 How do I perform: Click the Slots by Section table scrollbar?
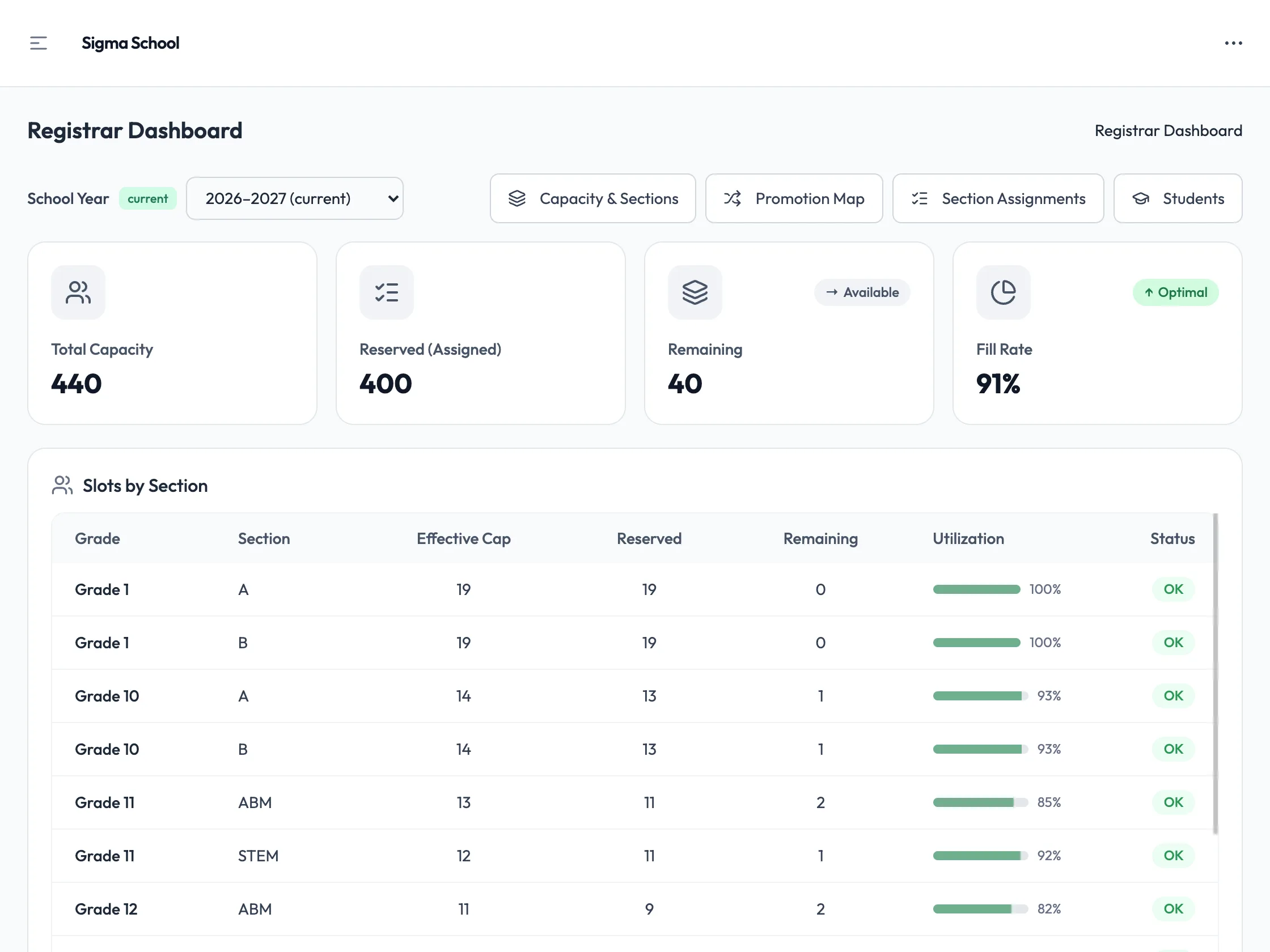point(1215,674)
